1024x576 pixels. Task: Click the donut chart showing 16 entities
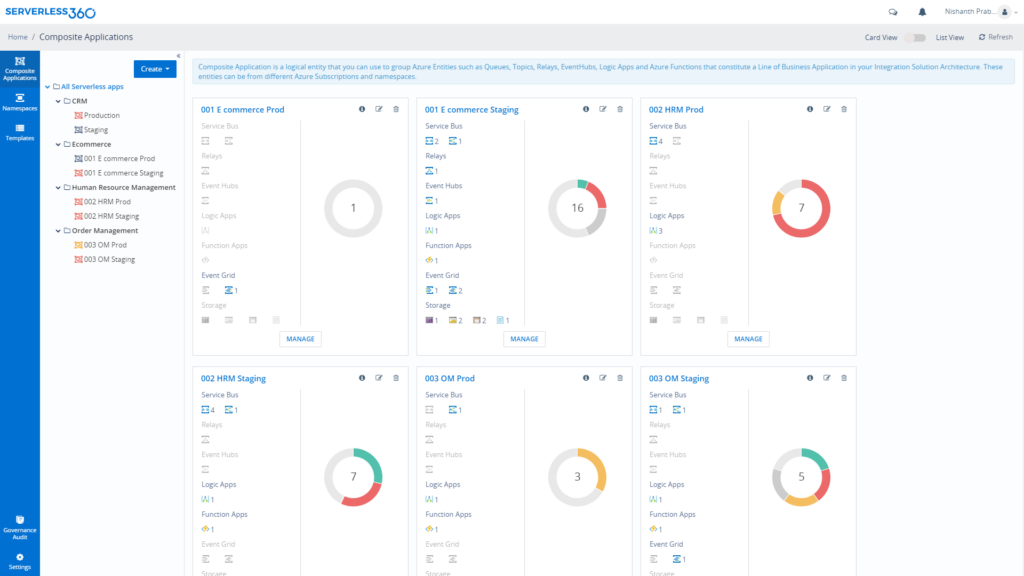(577, 208)
